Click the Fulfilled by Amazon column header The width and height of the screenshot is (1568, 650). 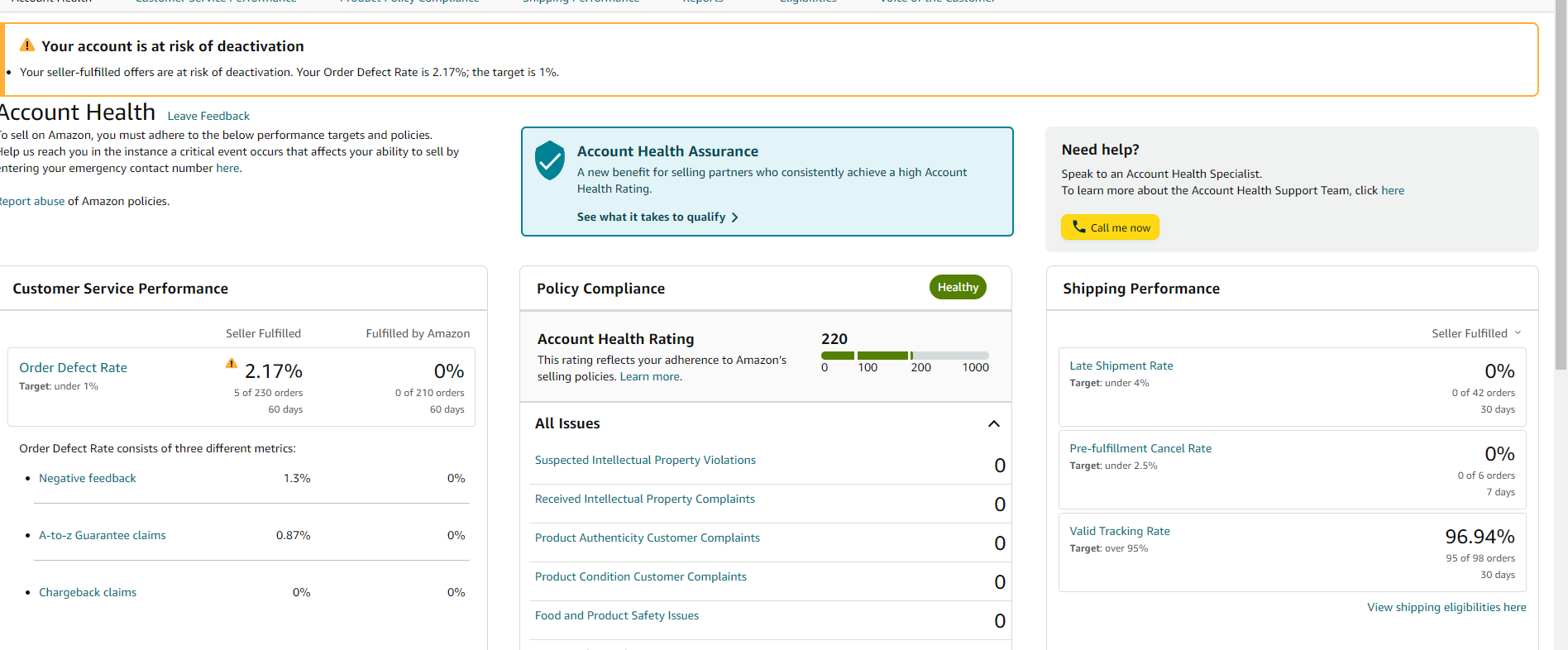[418, 333]
